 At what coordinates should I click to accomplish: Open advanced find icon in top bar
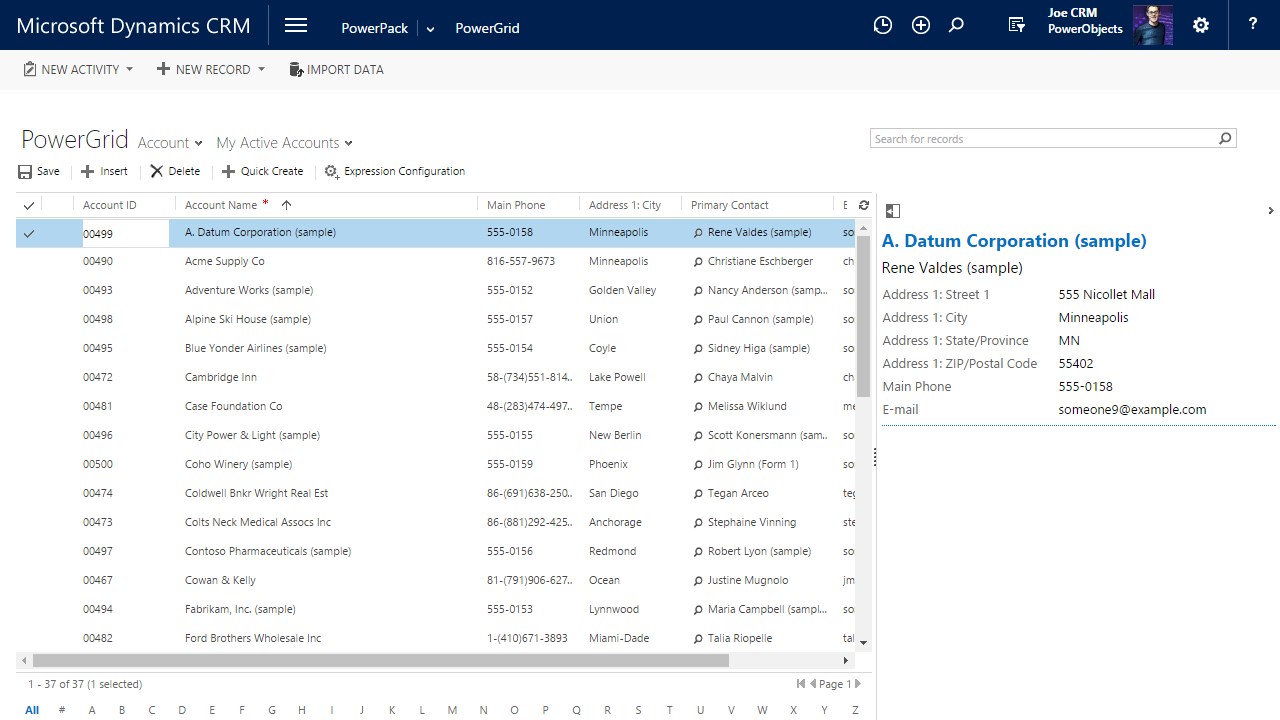(x=1017, y=26)
